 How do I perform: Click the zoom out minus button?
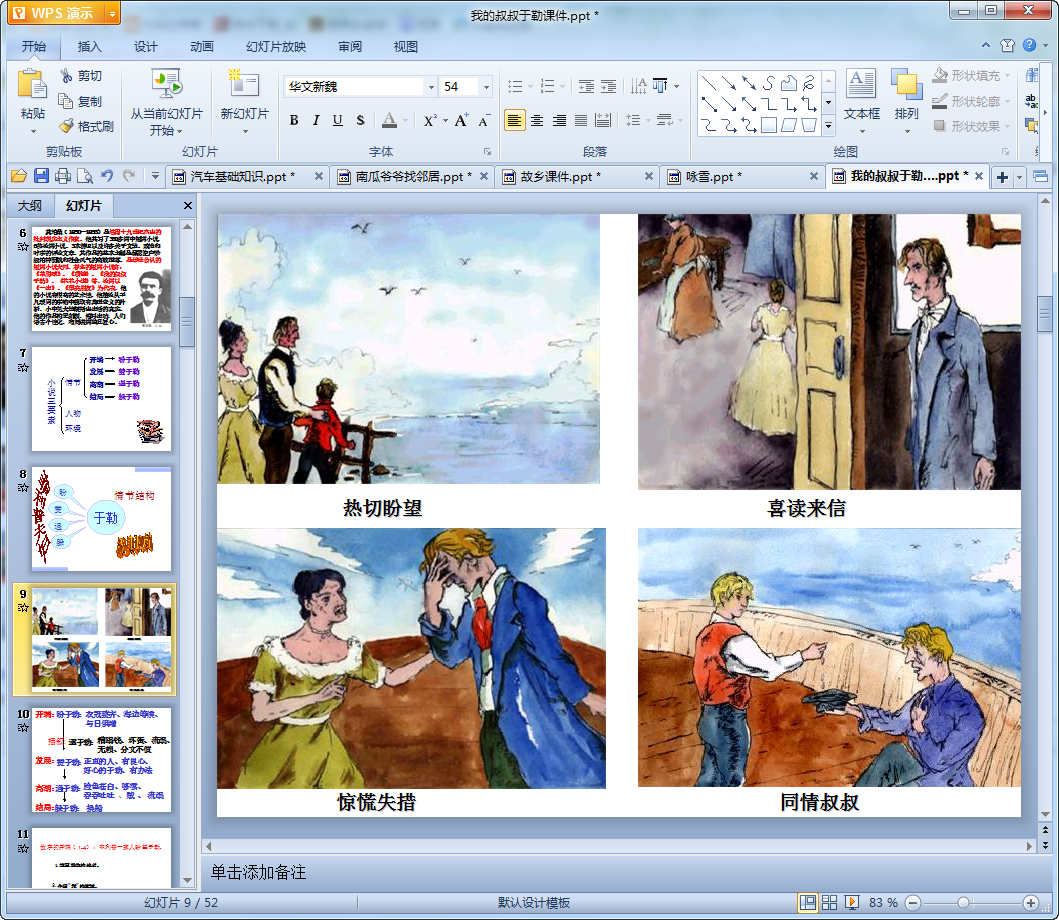coord(912,902)
